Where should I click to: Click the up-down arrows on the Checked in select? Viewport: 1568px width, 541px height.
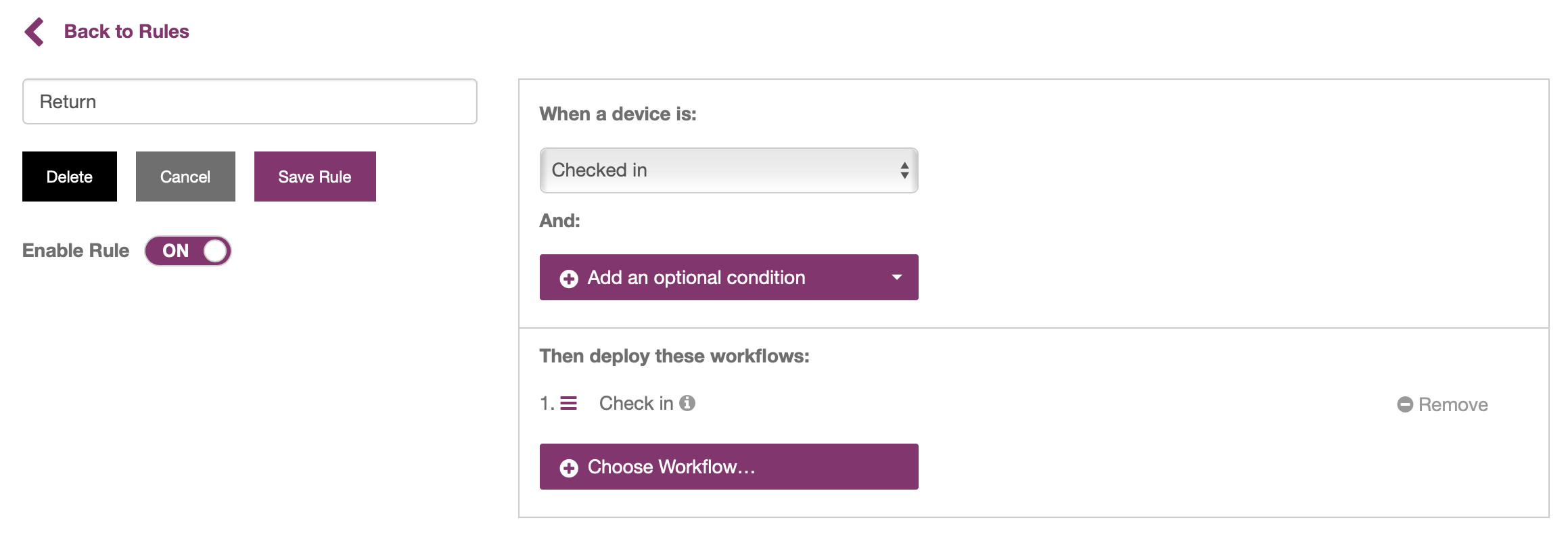pyautogui.click(x=904, y=170)
